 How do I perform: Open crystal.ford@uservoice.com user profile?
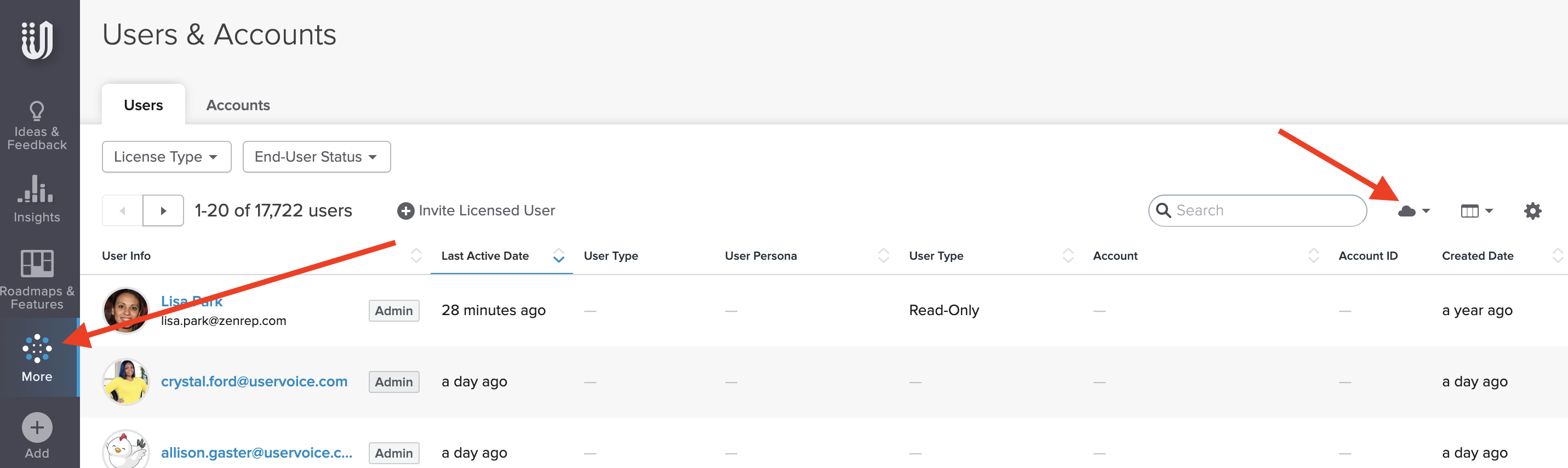pos(254,381)
